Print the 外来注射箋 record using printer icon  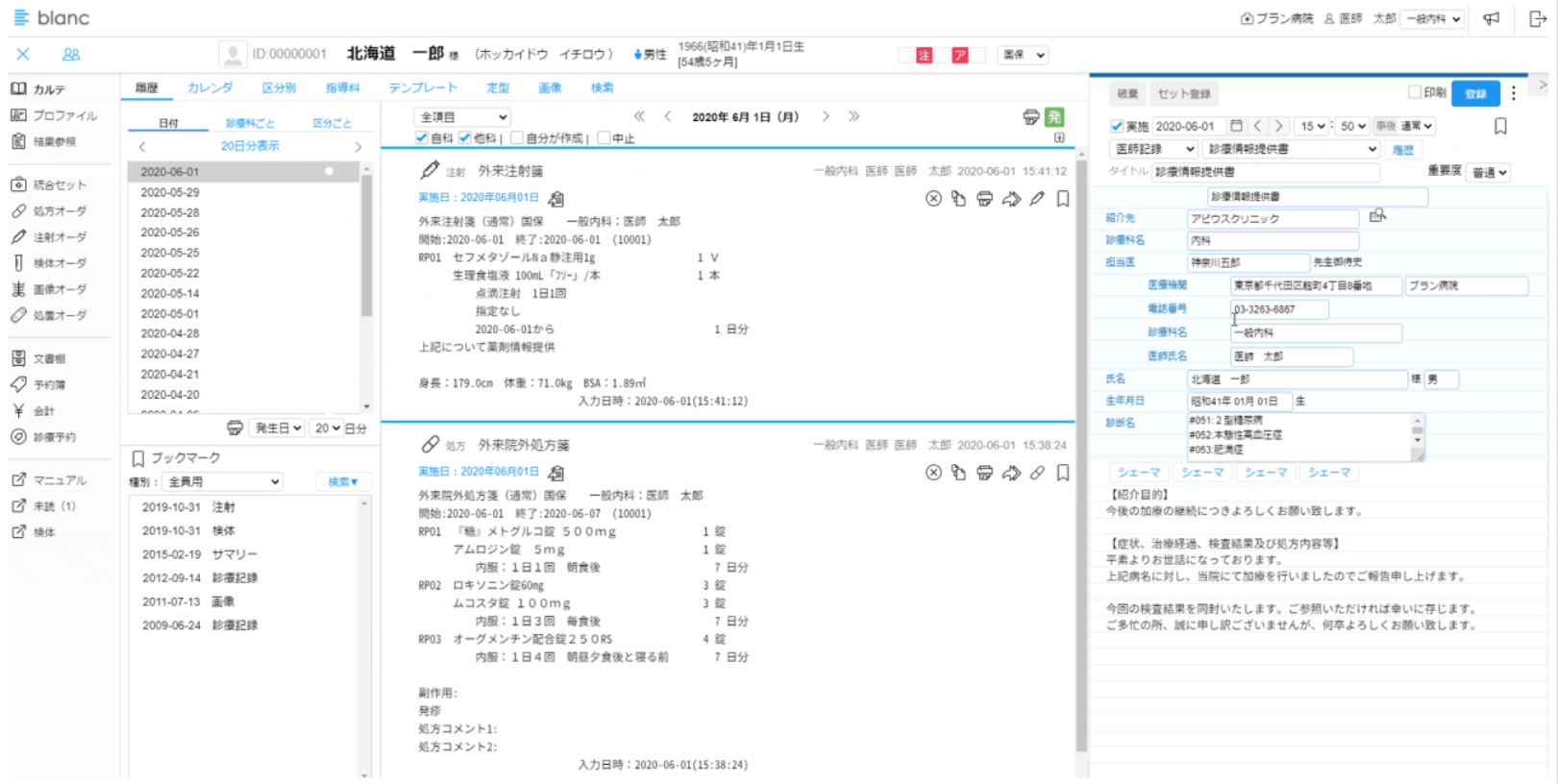click(984, 199)
